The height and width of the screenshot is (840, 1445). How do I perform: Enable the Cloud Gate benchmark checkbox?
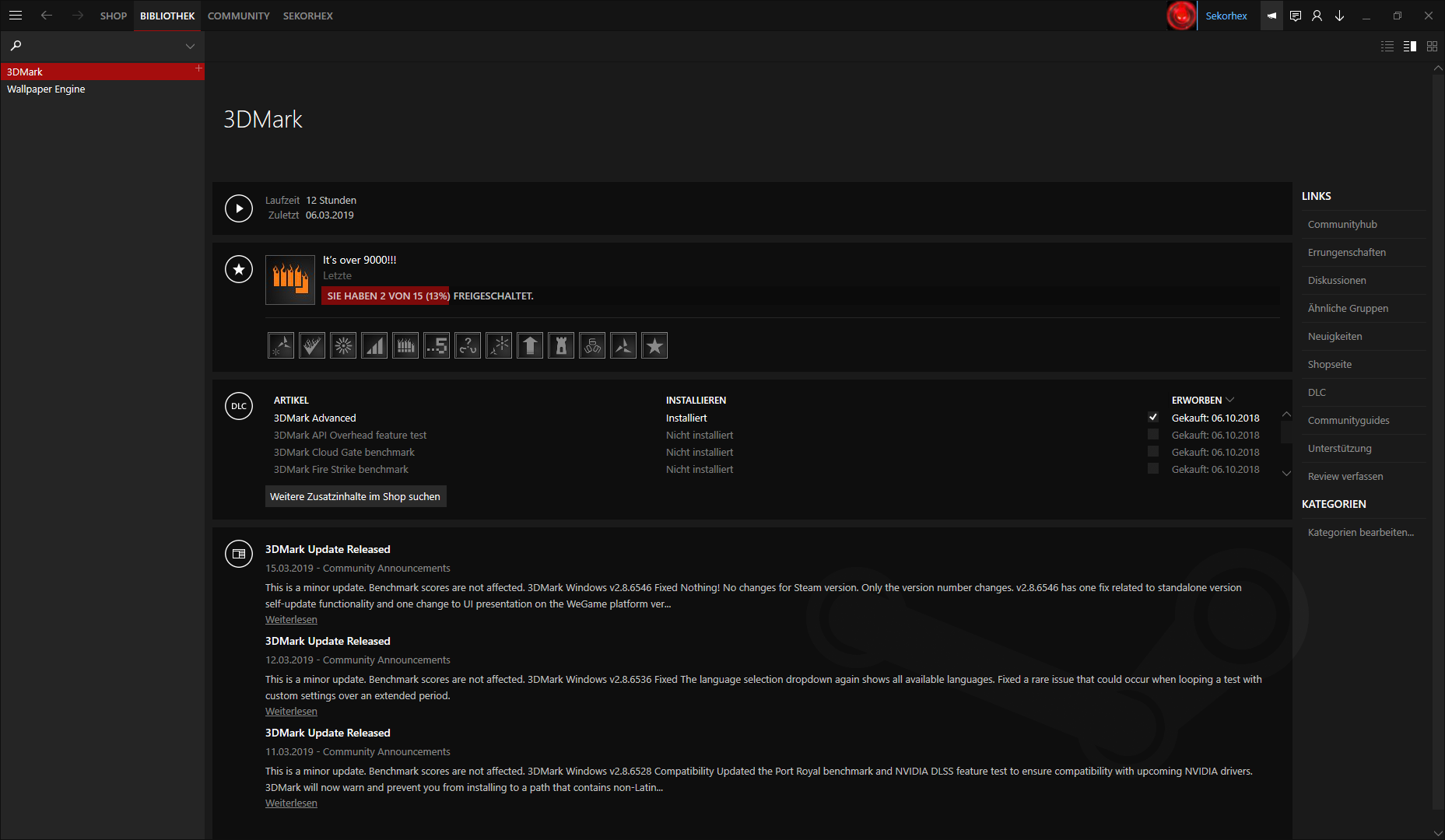click(1153, 451)
